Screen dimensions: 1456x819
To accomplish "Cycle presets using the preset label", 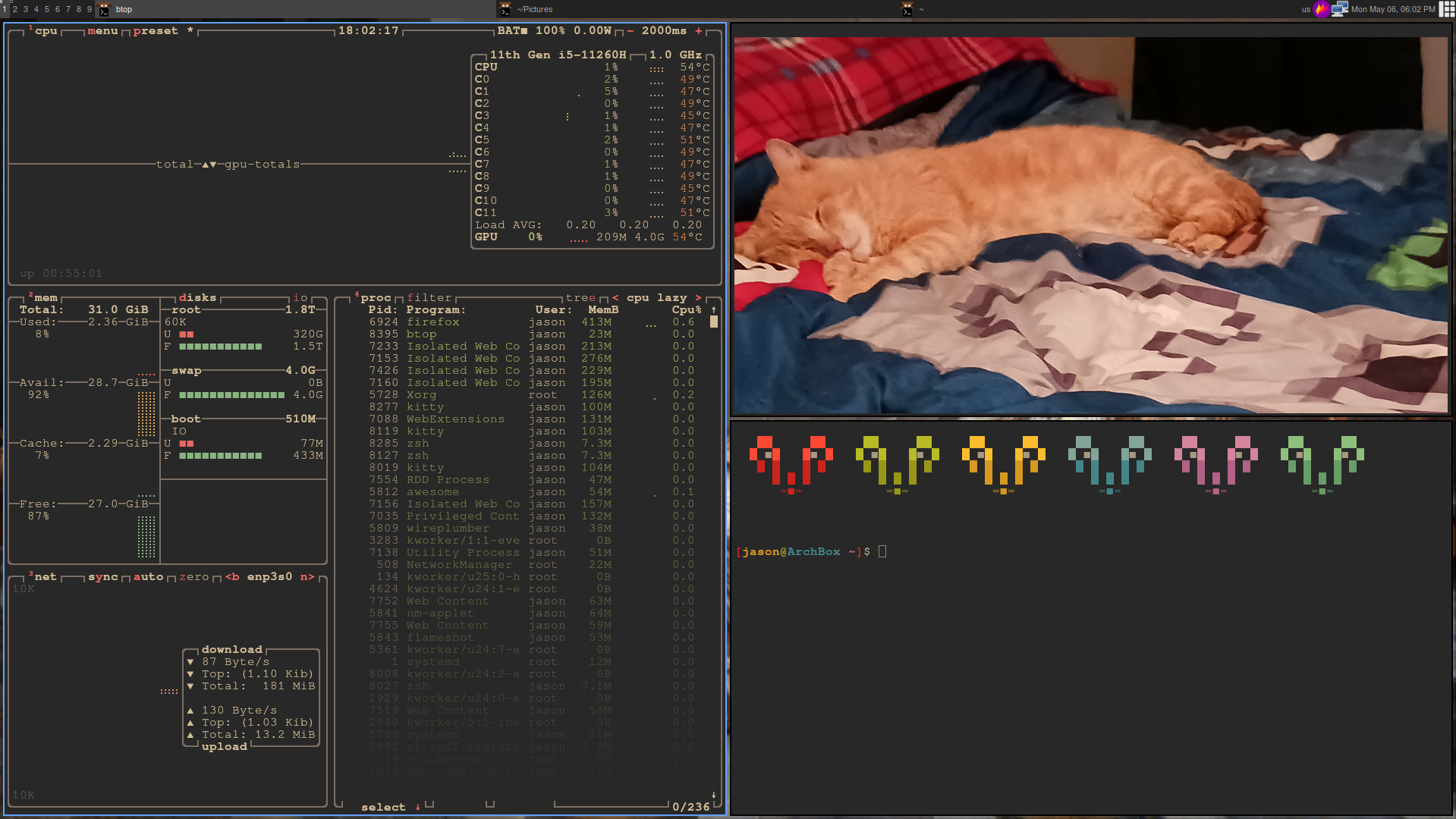I will (x=154, y=31).
